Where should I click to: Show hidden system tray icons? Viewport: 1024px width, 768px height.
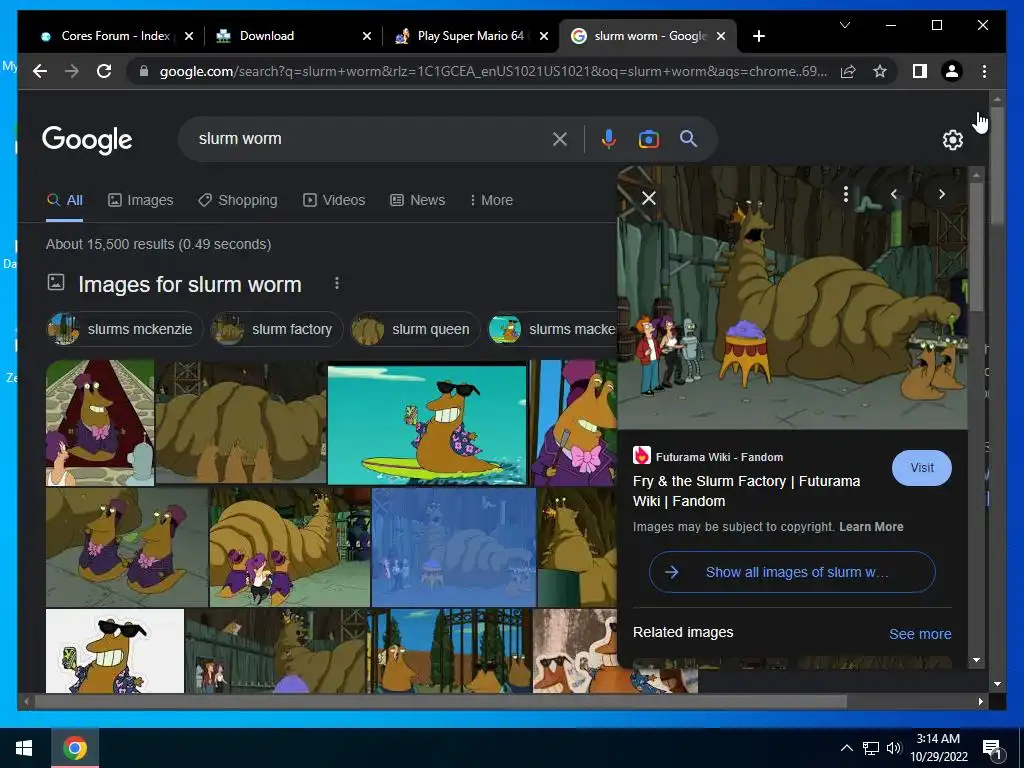tap(846, 748)
